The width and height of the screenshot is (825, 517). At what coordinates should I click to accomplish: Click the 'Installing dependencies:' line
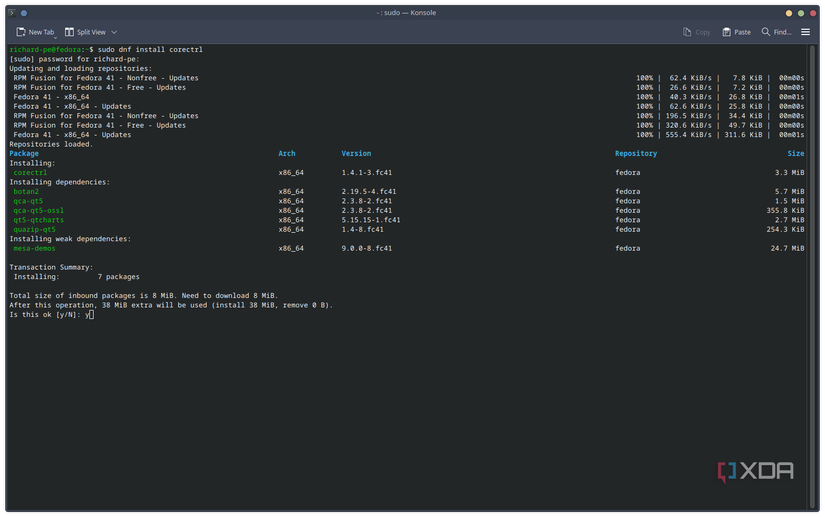pos(59,182)
